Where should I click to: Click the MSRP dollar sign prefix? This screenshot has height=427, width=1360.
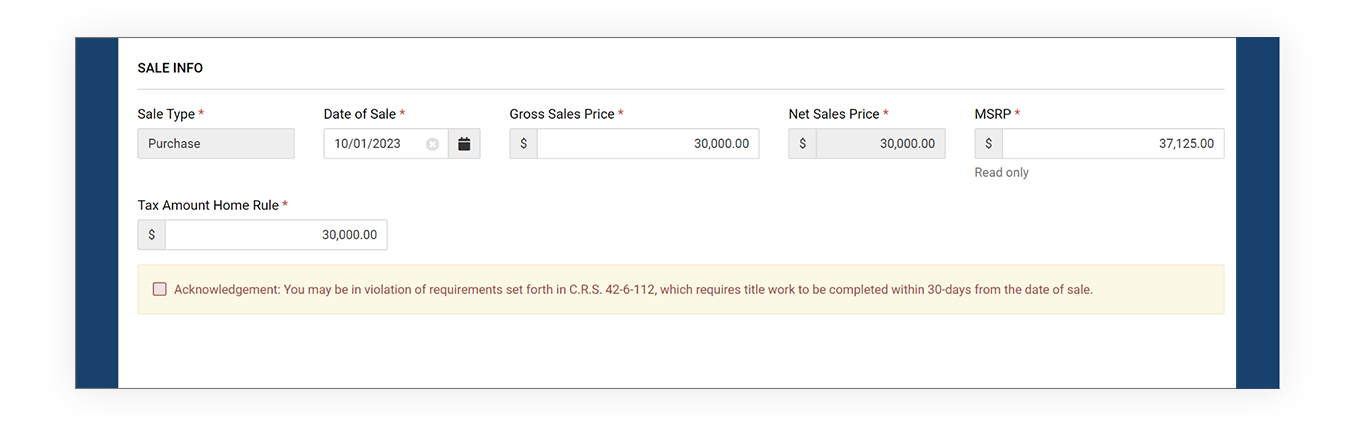tap(988, 144)
